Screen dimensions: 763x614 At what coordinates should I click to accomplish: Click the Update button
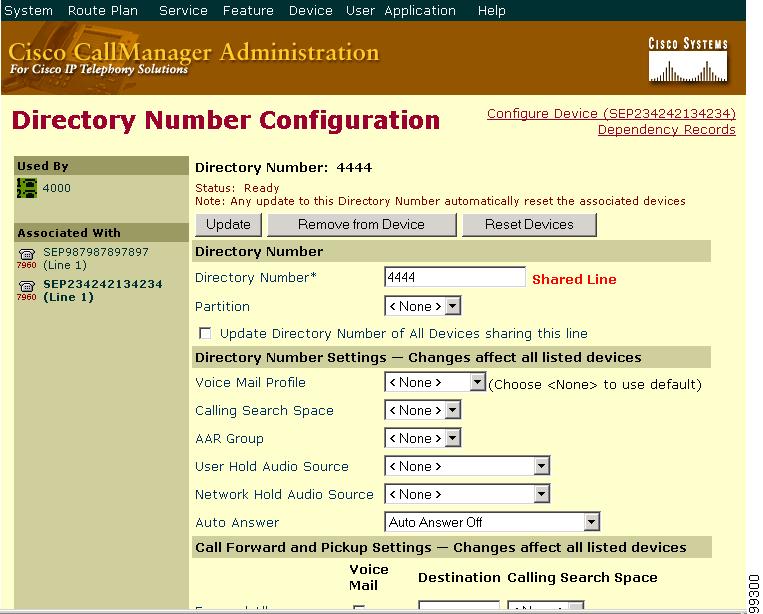click(228, 225)
